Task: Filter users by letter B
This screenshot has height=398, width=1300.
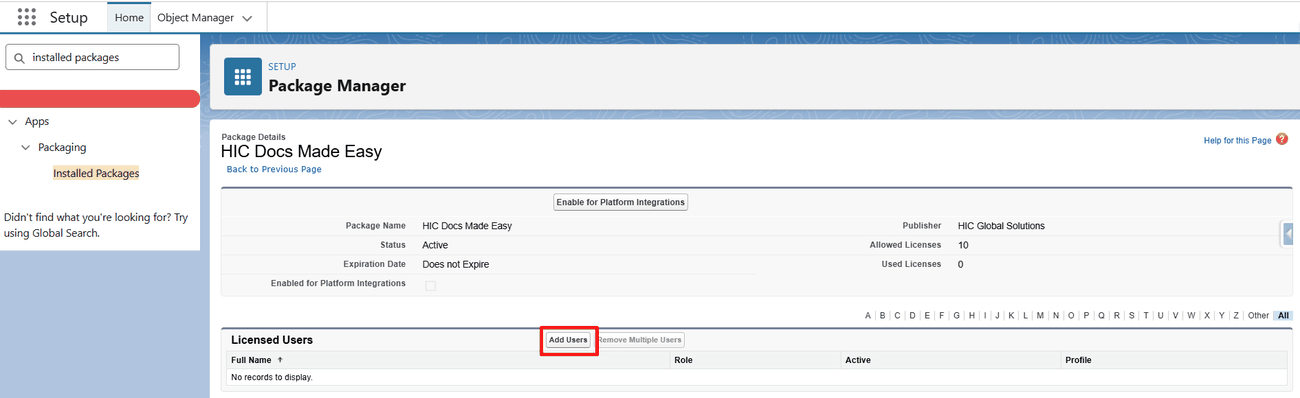Action: pos(883,316)
